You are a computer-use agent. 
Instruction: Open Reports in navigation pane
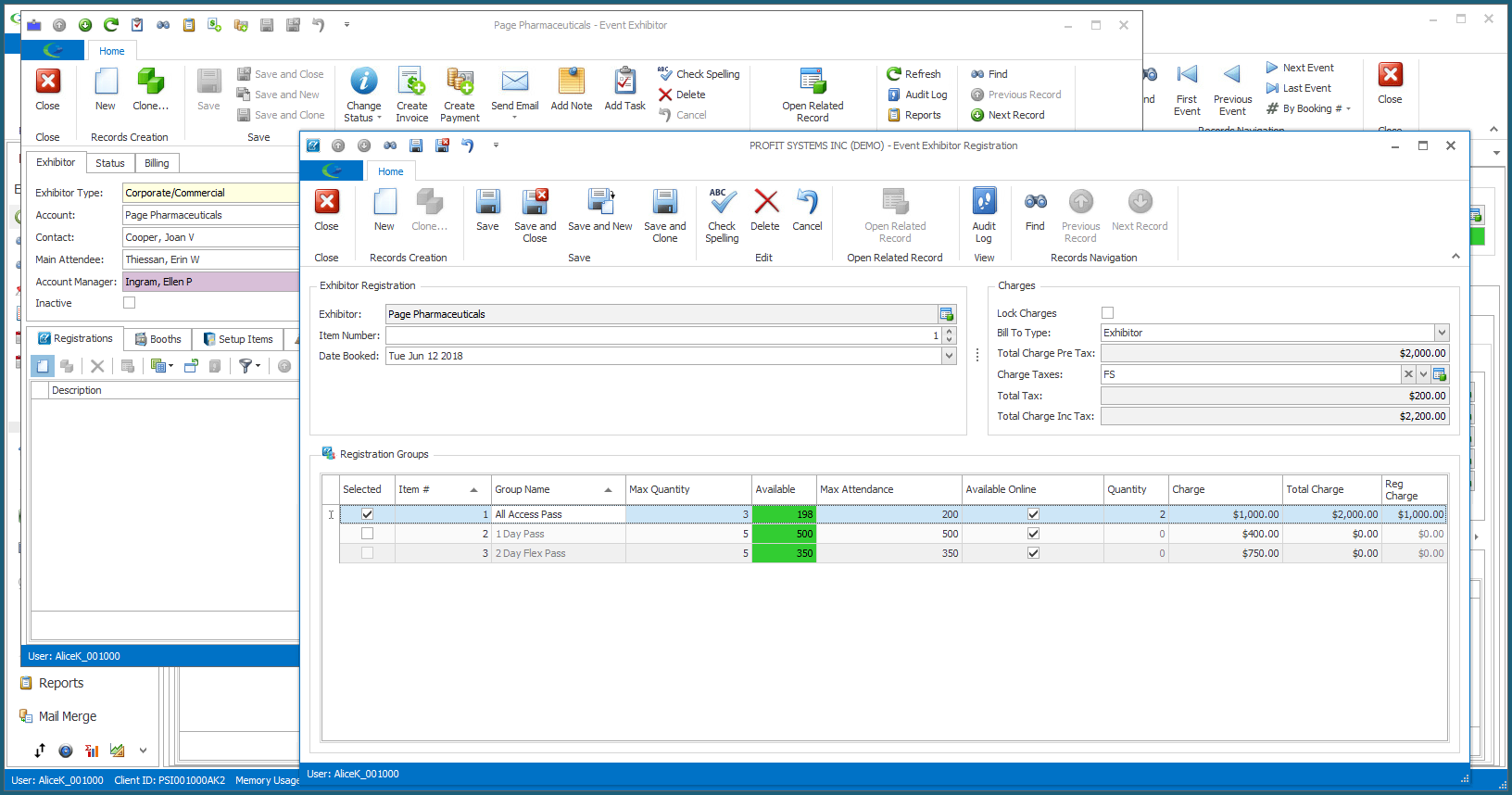[52, 683]
